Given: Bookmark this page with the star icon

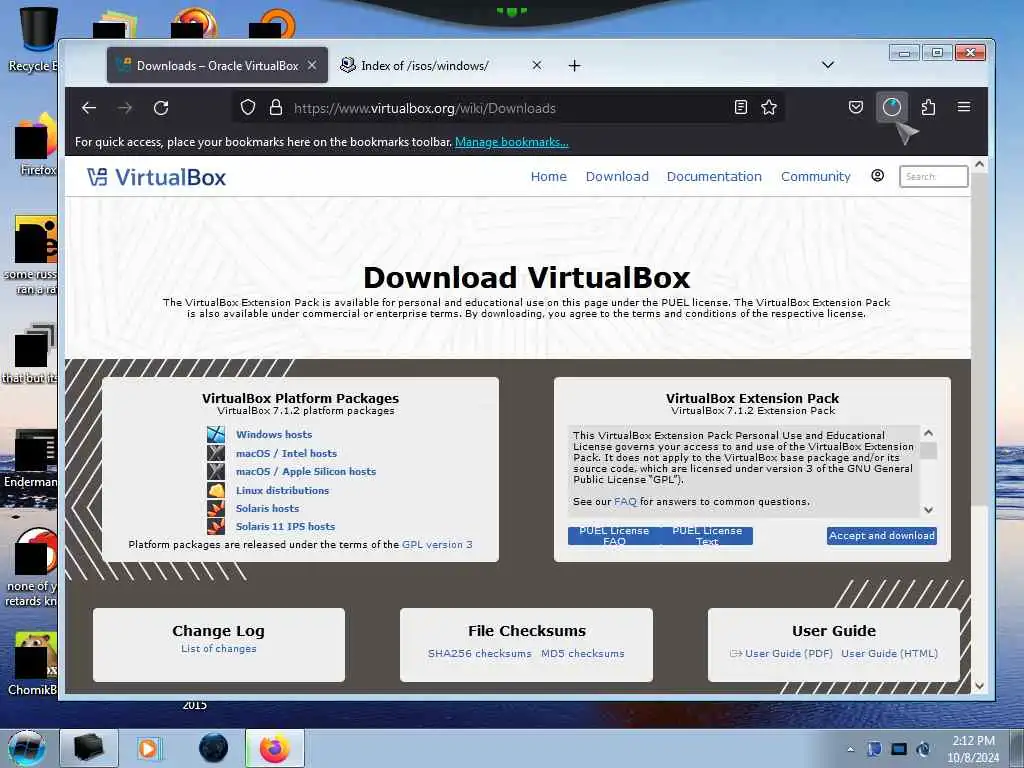Looking at the screenshot, I should [x=769, y=107].
